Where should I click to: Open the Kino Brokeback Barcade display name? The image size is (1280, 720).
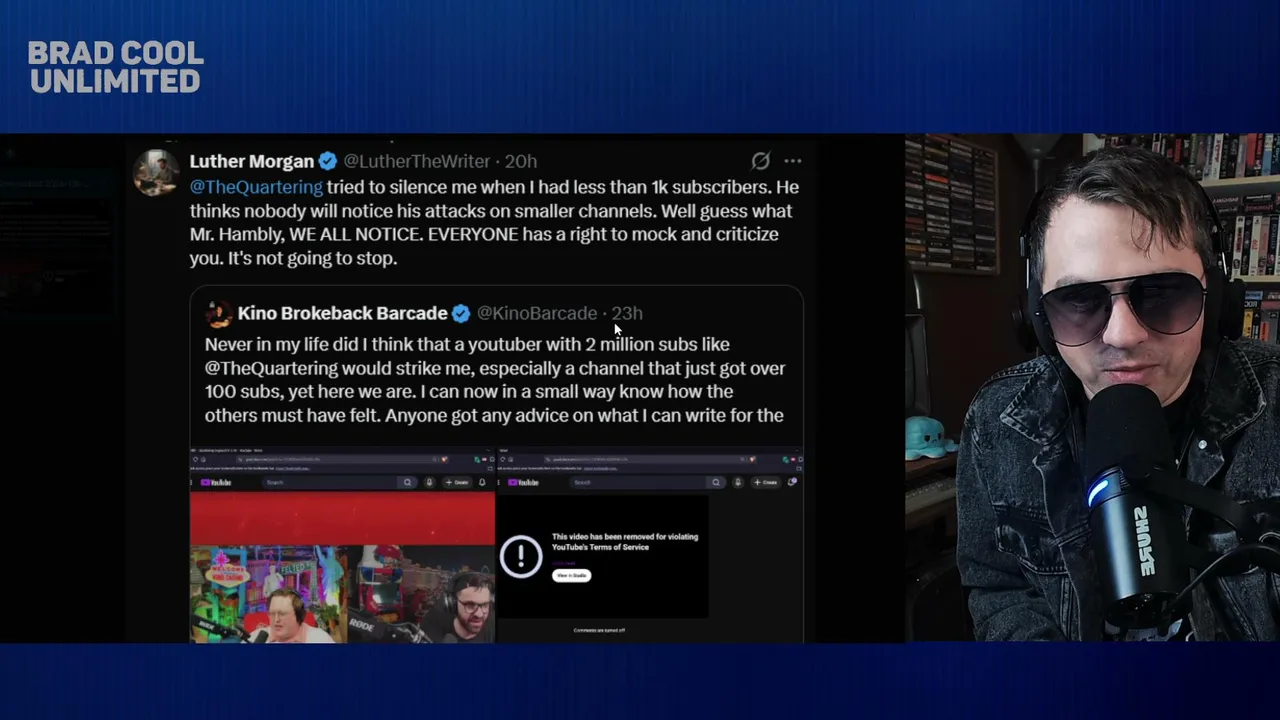[x=342, y=313]
